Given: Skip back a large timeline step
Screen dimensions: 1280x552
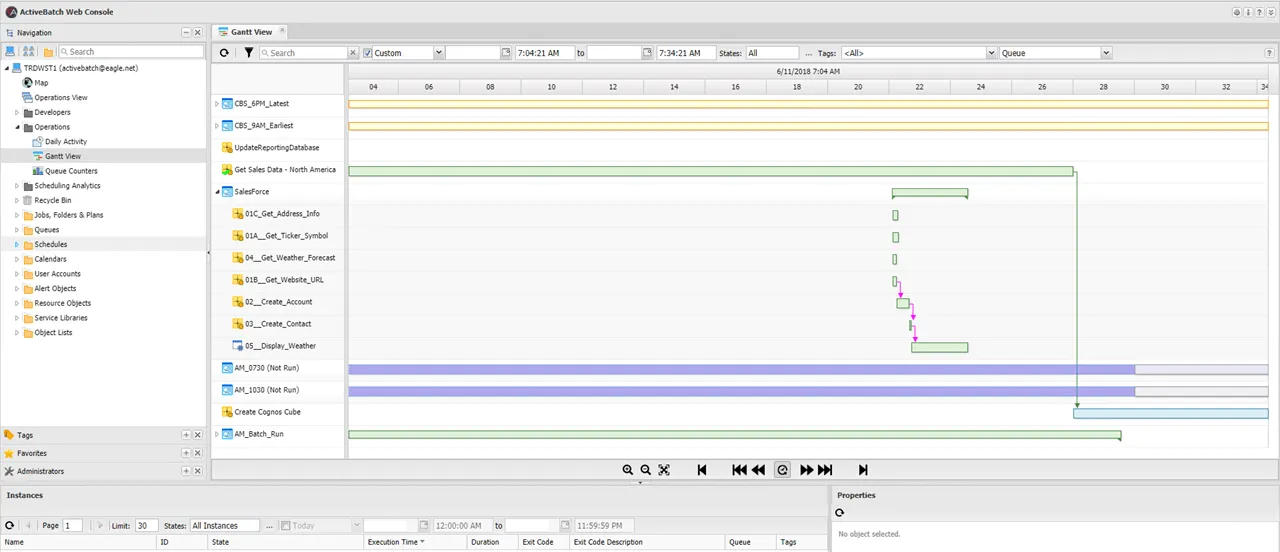Looking at the screenshot, I should click(739, 470).
